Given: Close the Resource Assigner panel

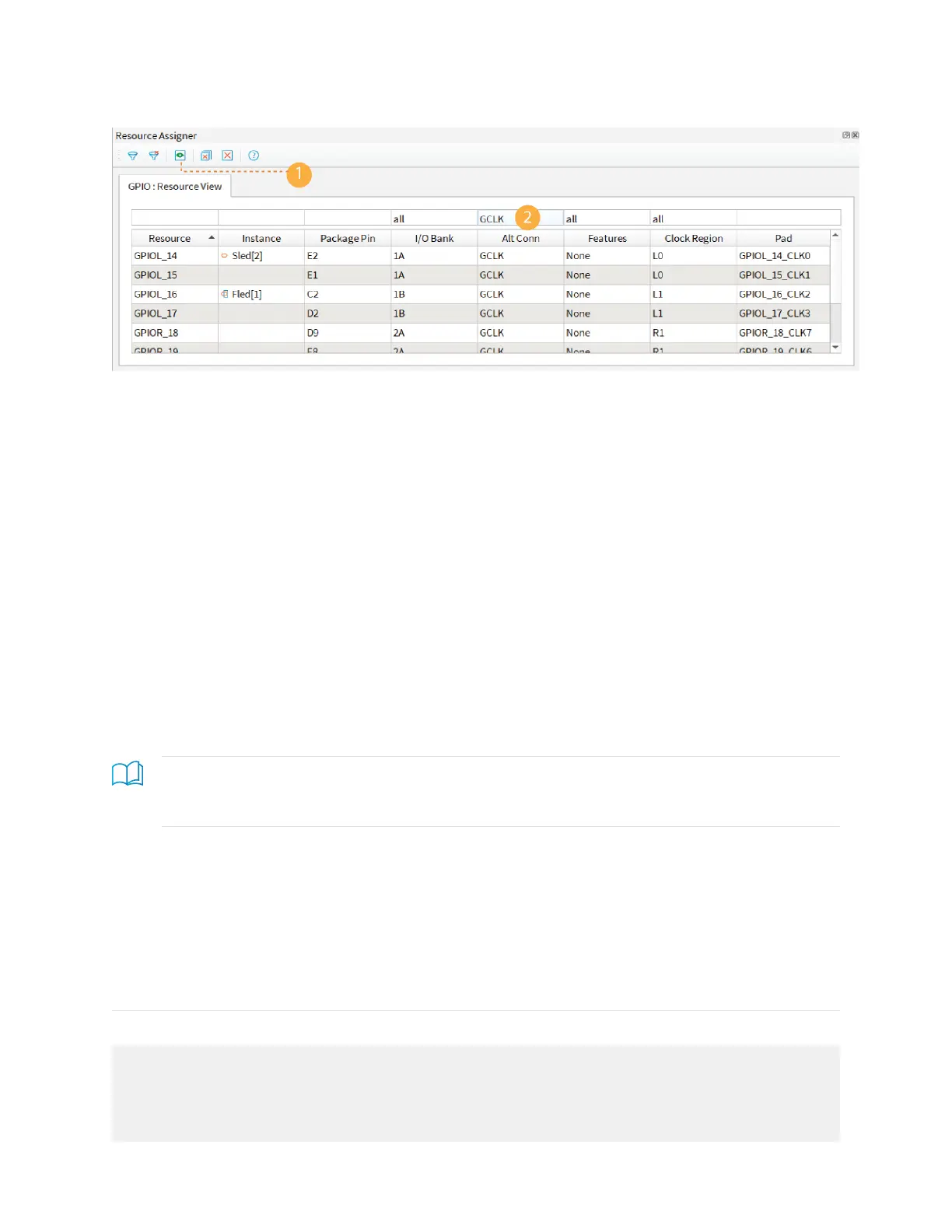Looking at the screenshot, I should click(855, 135).
